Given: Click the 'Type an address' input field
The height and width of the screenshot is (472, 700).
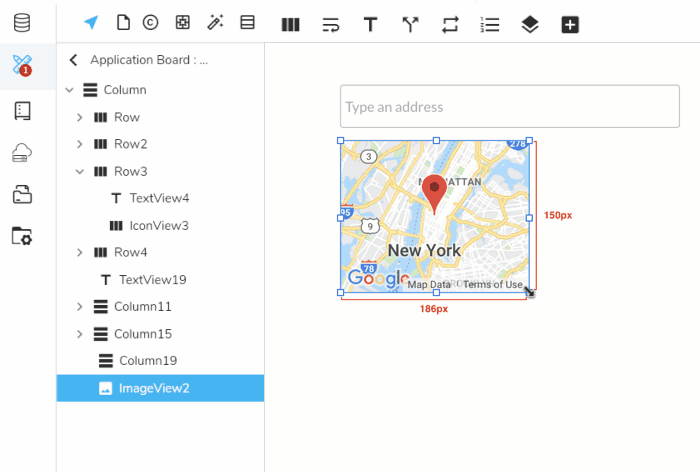Looking at the screenshot, I should 509,107.
